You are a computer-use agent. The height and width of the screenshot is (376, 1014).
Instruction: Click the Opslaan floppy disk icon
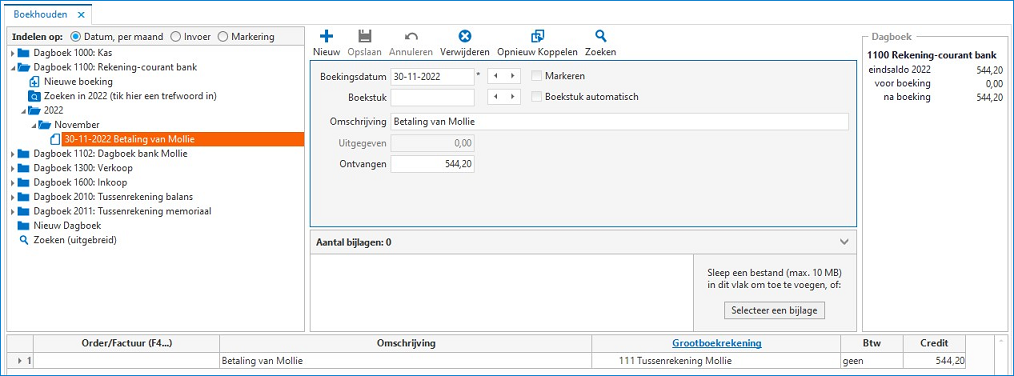364,37
